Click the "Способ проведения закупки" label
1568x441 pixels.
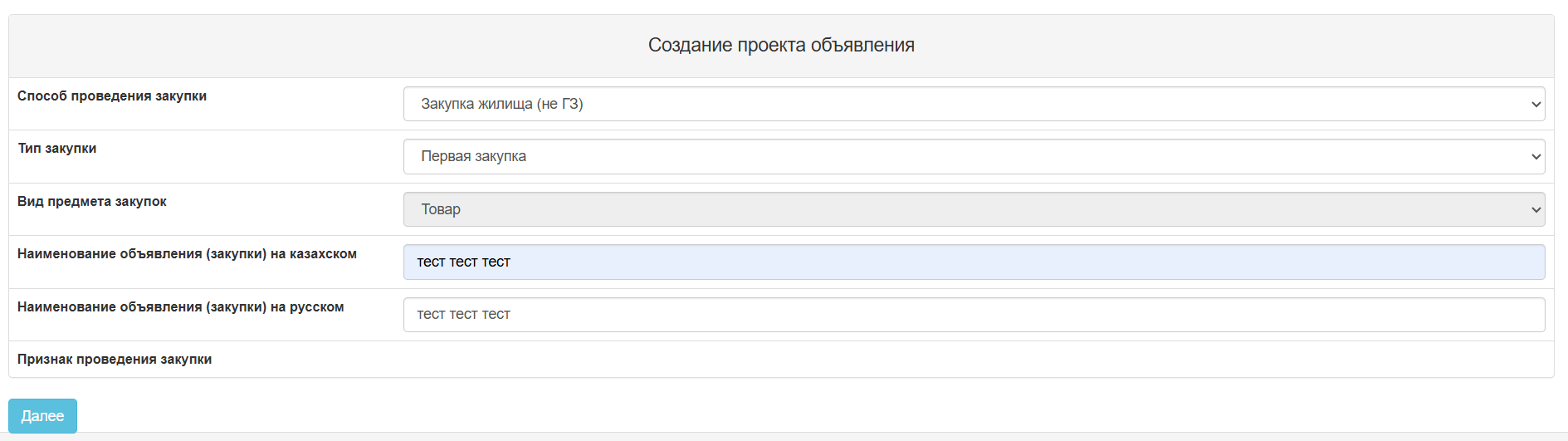[x=112, y=96]
